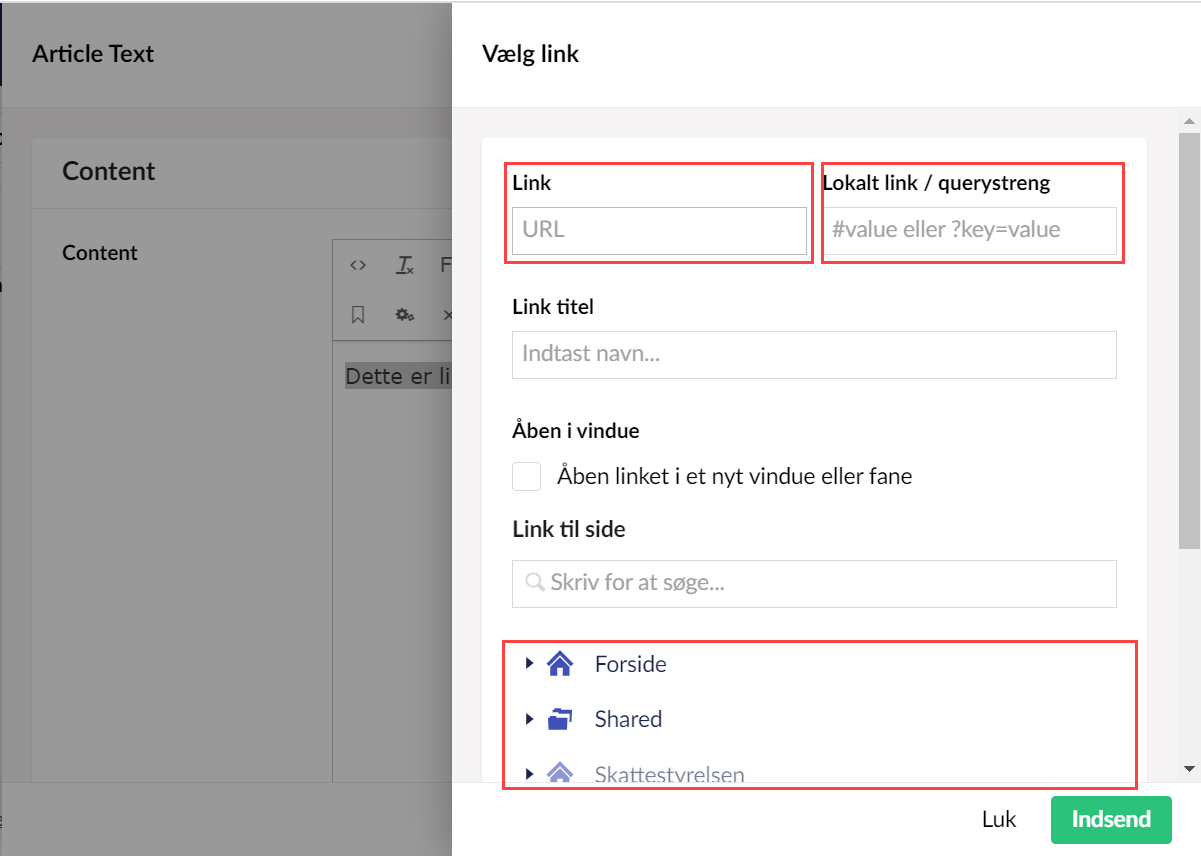Screen dimensions: 1201x856
Task: Select the Shared item in the tree
Action: point(628,719)
